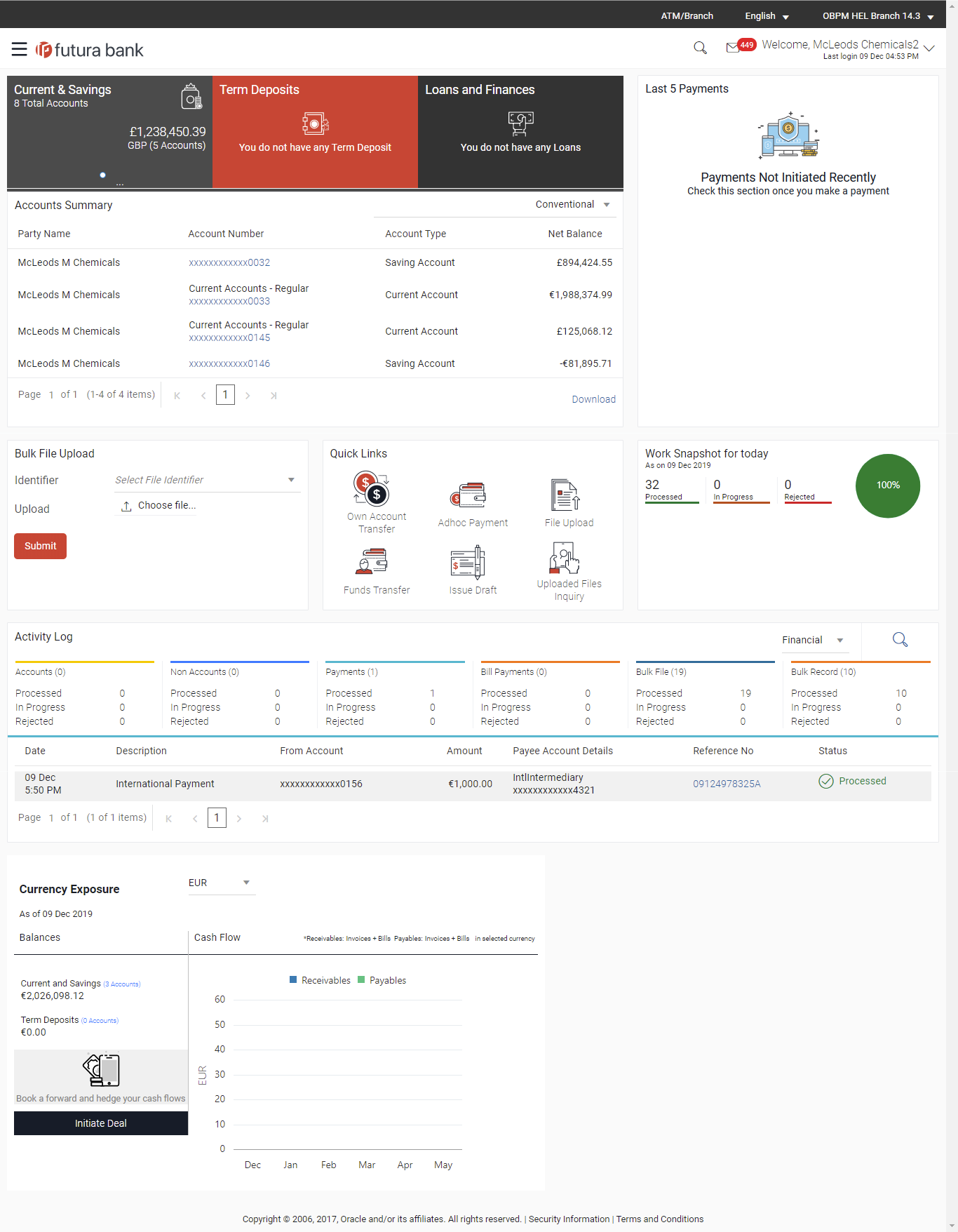Click the upload arrow beside Choose file
The height and width of the screenshot is (1232, 958).
coord(126,506)
